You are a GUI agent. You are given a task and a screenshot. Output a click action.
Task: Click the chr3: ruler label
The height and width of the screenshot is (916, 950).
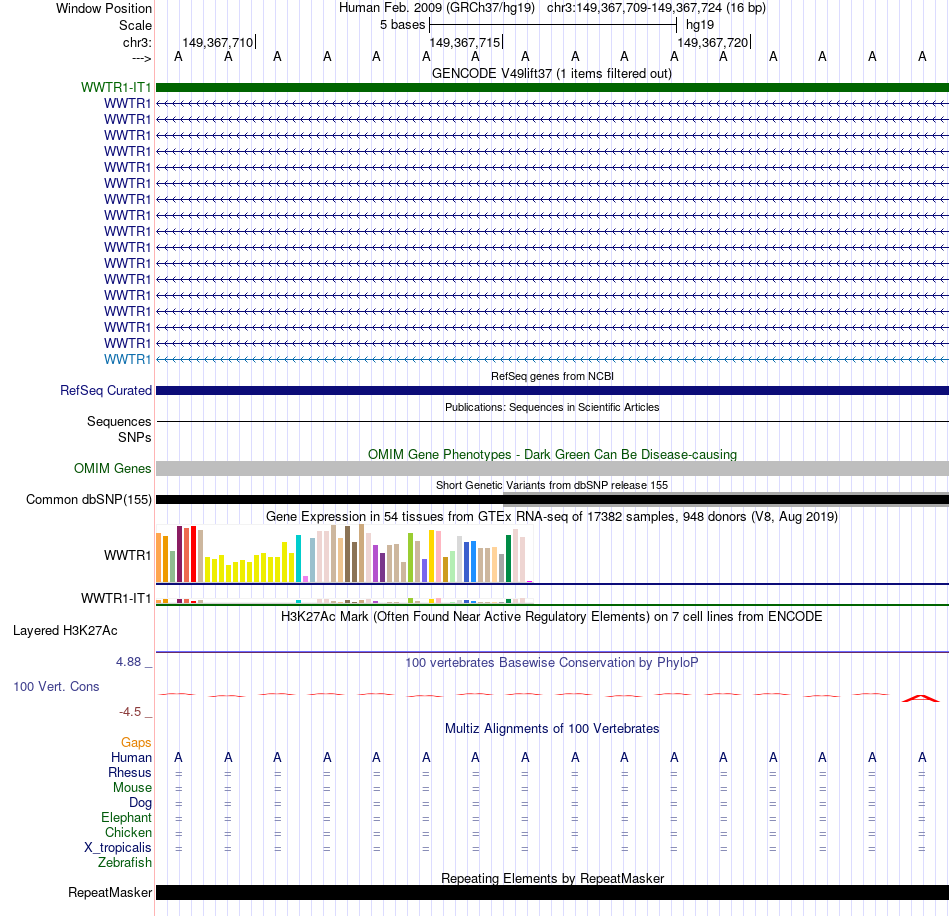[x=137, y=42]
